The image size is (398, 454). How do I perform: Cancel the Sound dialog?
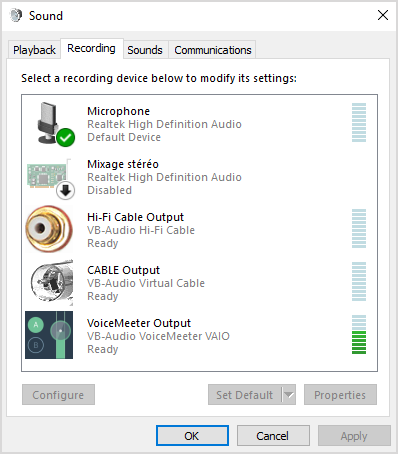[273, 436]
